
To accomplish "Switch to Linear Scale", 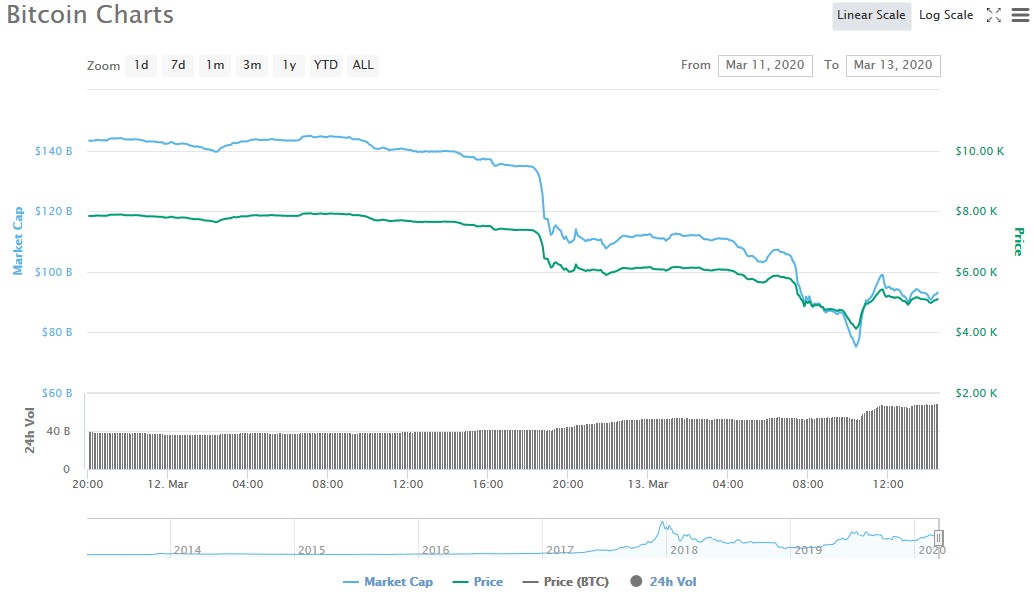I will (x=871, y=15).
